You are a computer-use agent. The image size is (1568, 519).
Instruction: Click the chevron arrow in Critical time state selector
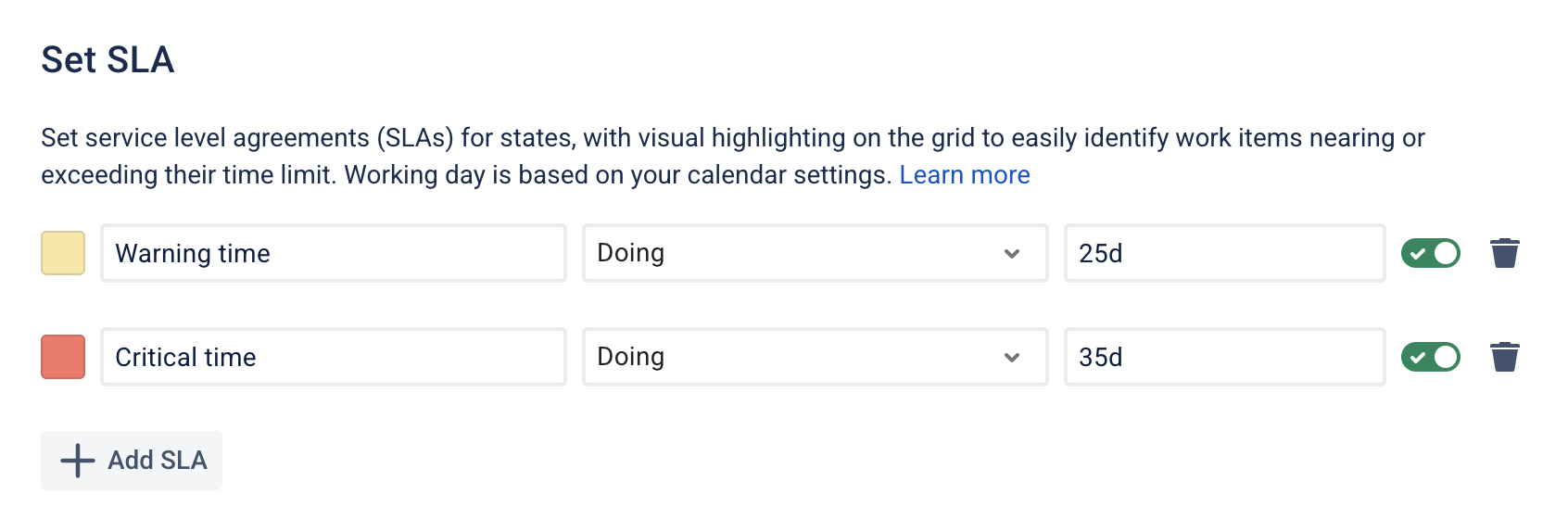tap(1012, 357)
